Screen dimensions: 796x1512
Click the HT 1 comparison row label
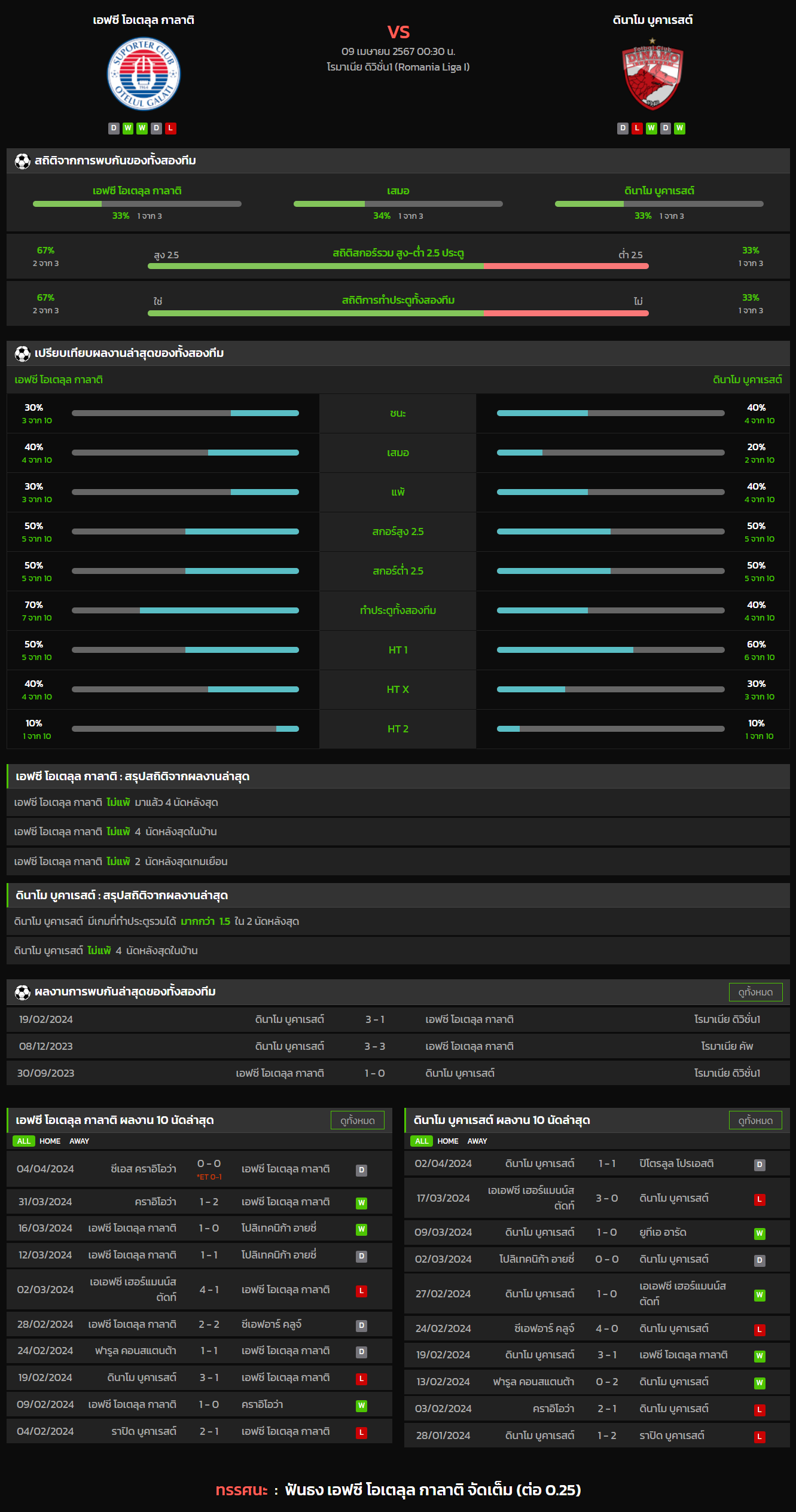398,650
